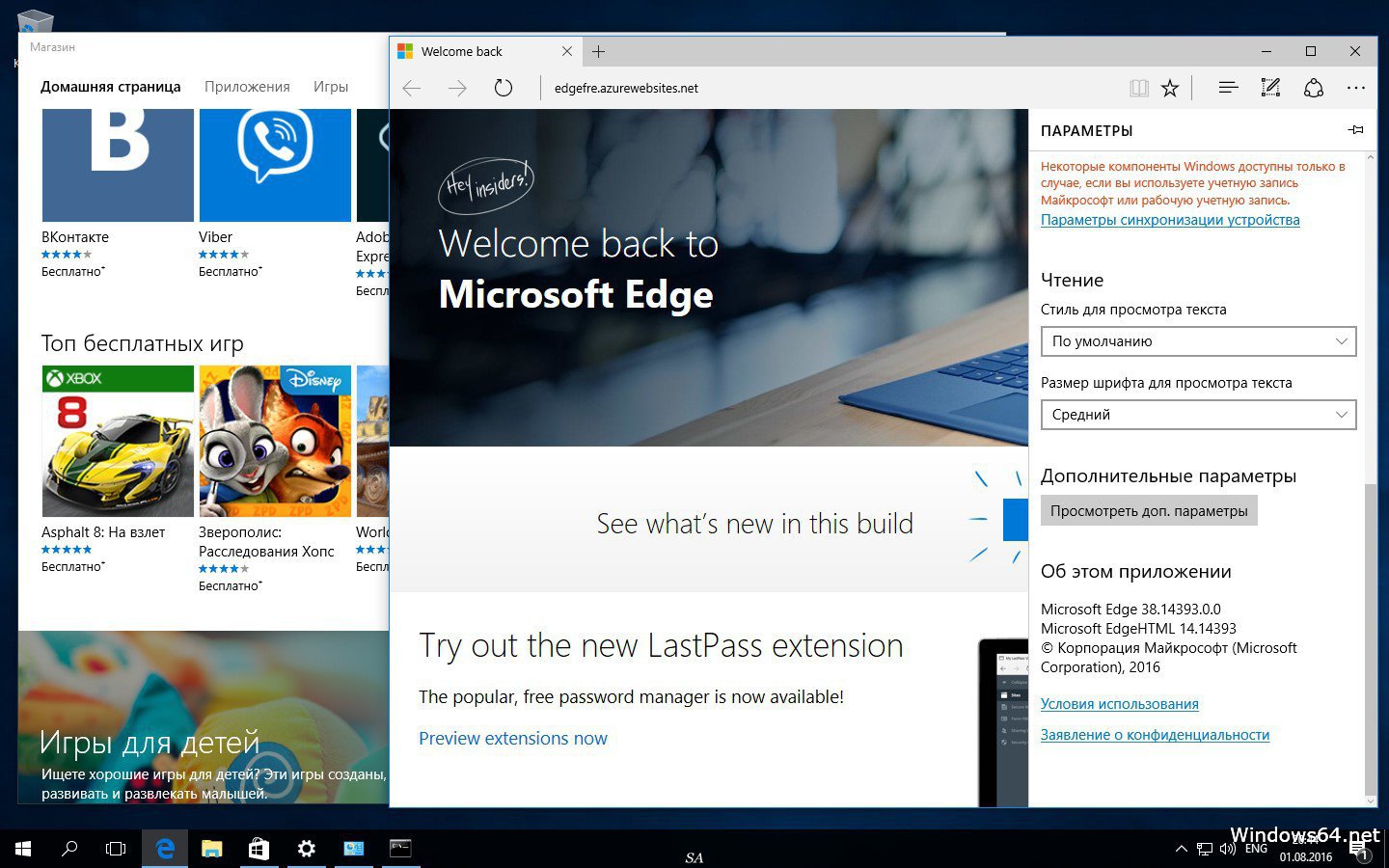This screenshot has width=1389, height=868.
Task: Open a new tab with plus button
Action: [x=598, y=51]
